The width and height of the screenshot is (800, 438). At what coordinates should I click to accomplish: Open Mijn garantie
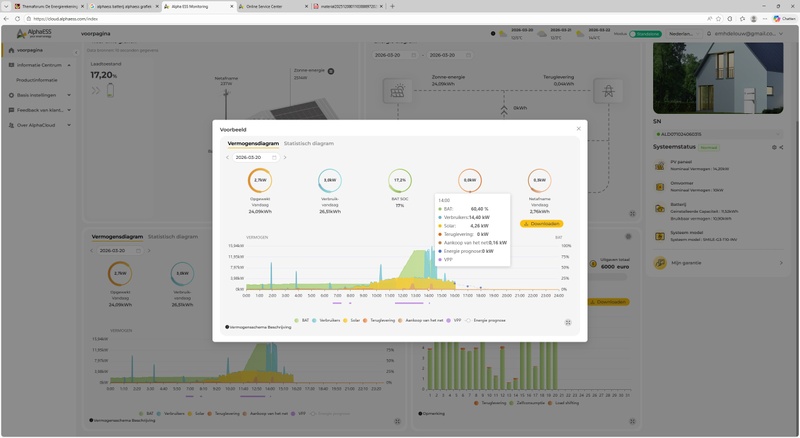coord(718,263)
